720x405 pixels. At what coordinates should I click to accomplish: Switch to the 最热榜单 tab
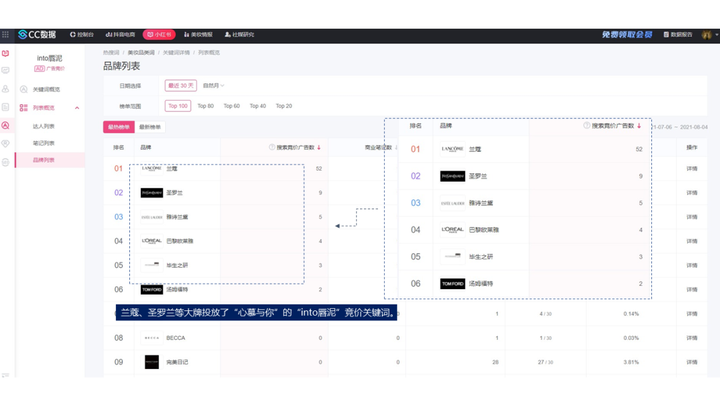pyautogui.click(x=118, y=127)
